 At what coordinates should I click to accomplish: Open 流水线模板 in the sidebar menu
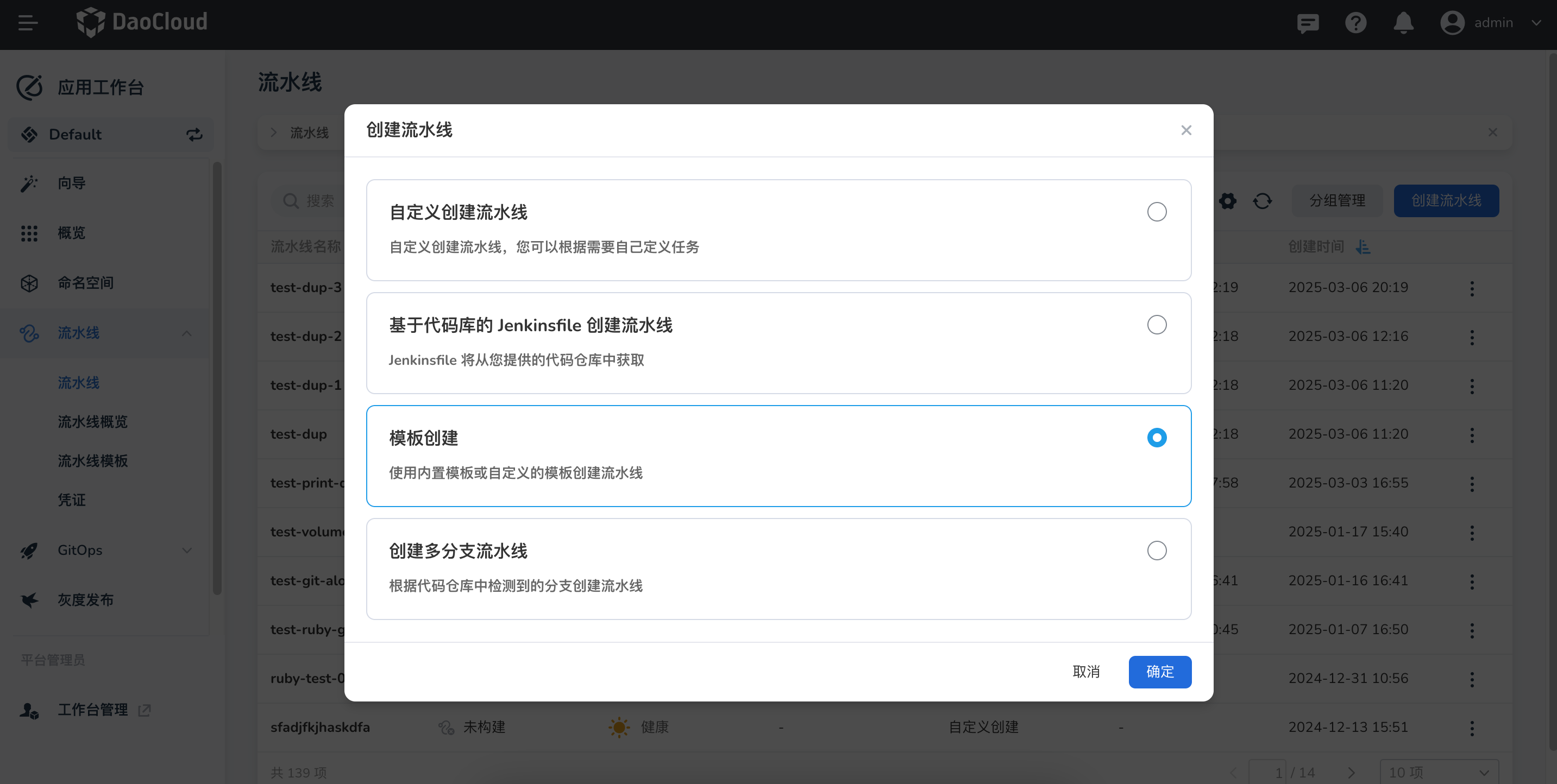pyautogui.click(x=92, y=461)
